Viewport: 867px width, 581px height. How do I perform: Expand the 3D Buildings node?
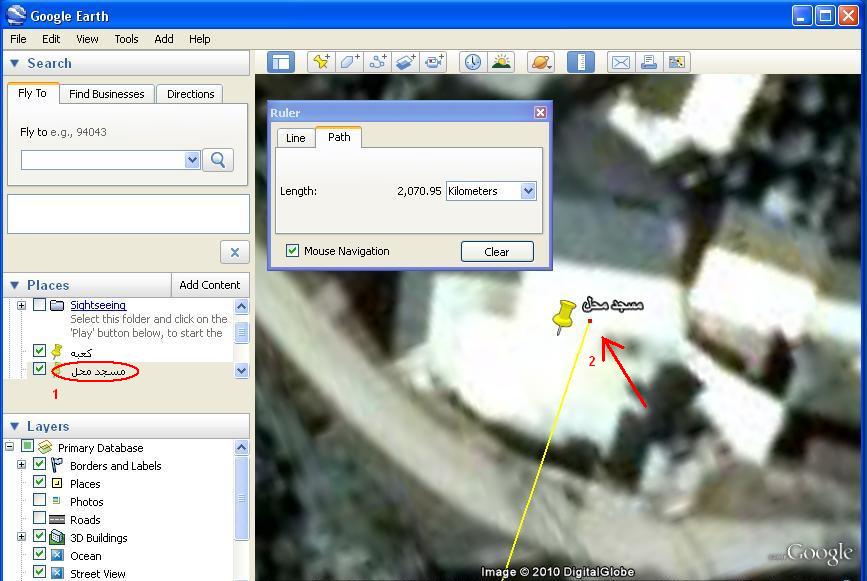22,536
